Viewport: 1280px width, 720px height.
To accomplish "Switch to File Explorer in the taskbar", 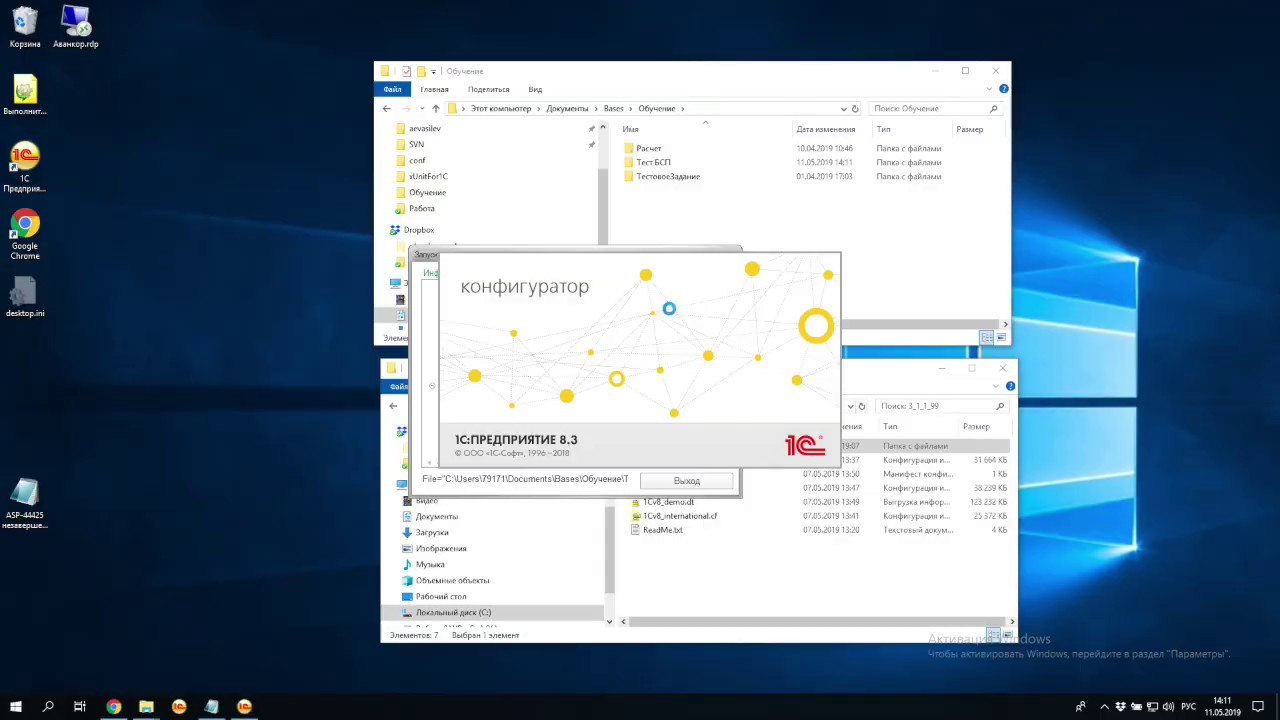I will (146, 707).
